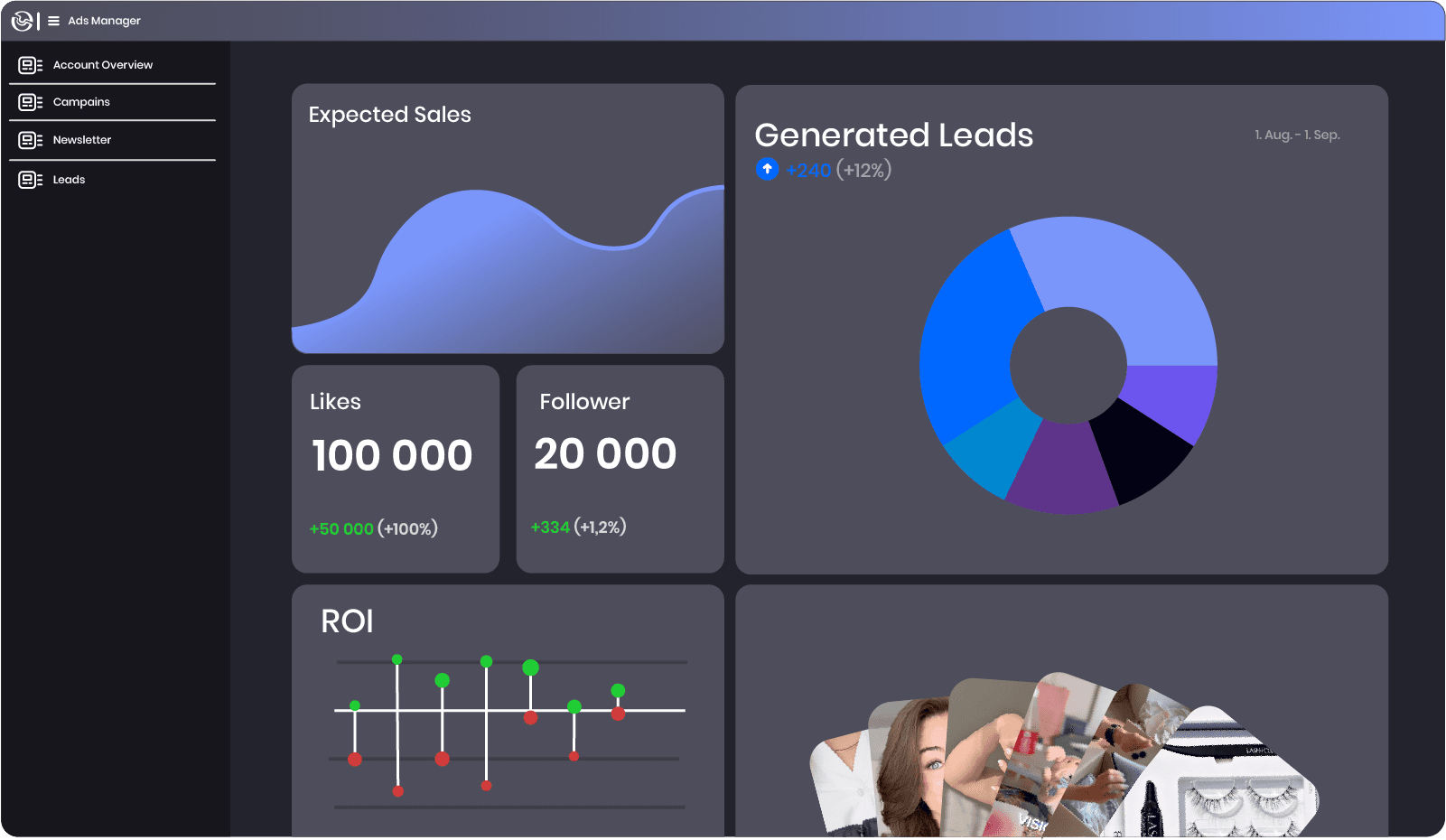1446x840 pixels.
Task: Open the hamburger menu beside Ads Manager
Action: click(x=54, y=21)
